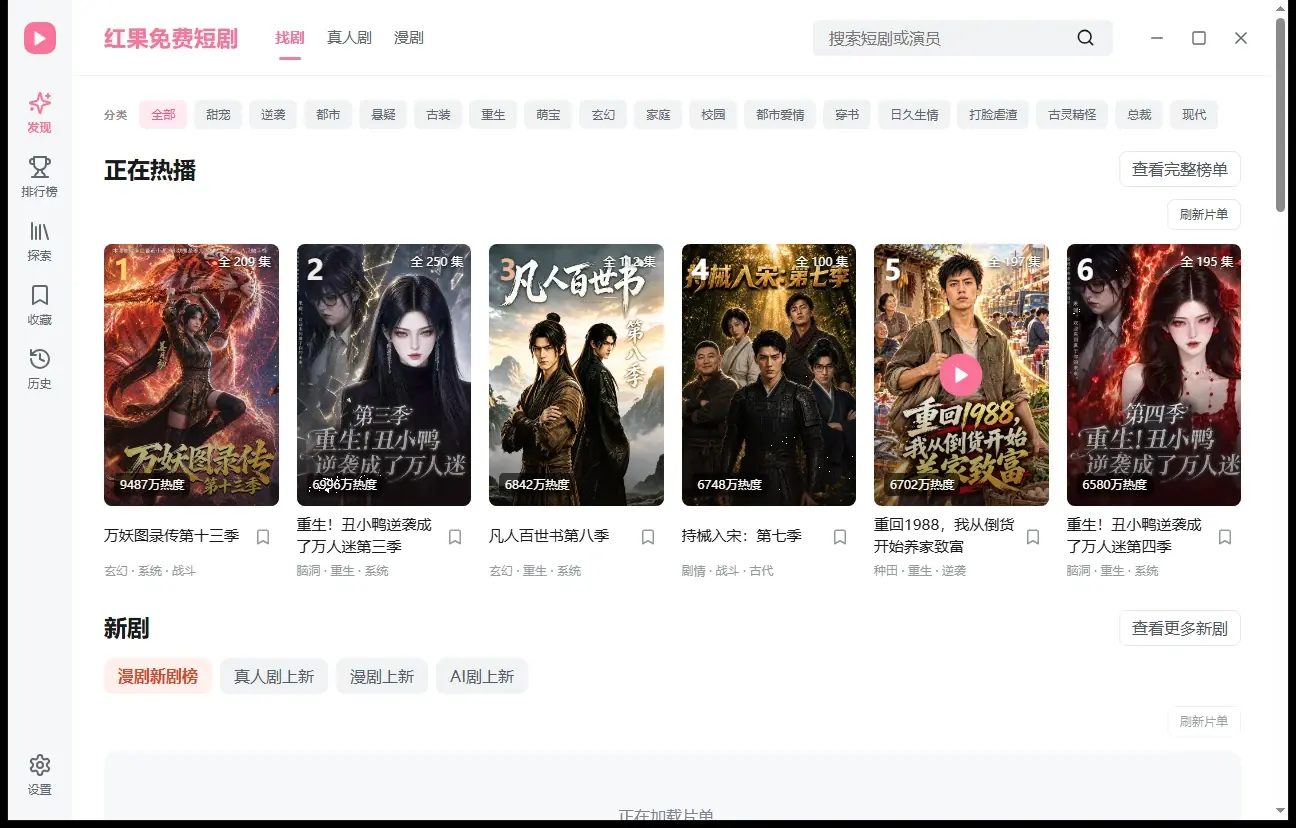
Task: Play 重回1988 using the pink play button
Action: [961, 375]
